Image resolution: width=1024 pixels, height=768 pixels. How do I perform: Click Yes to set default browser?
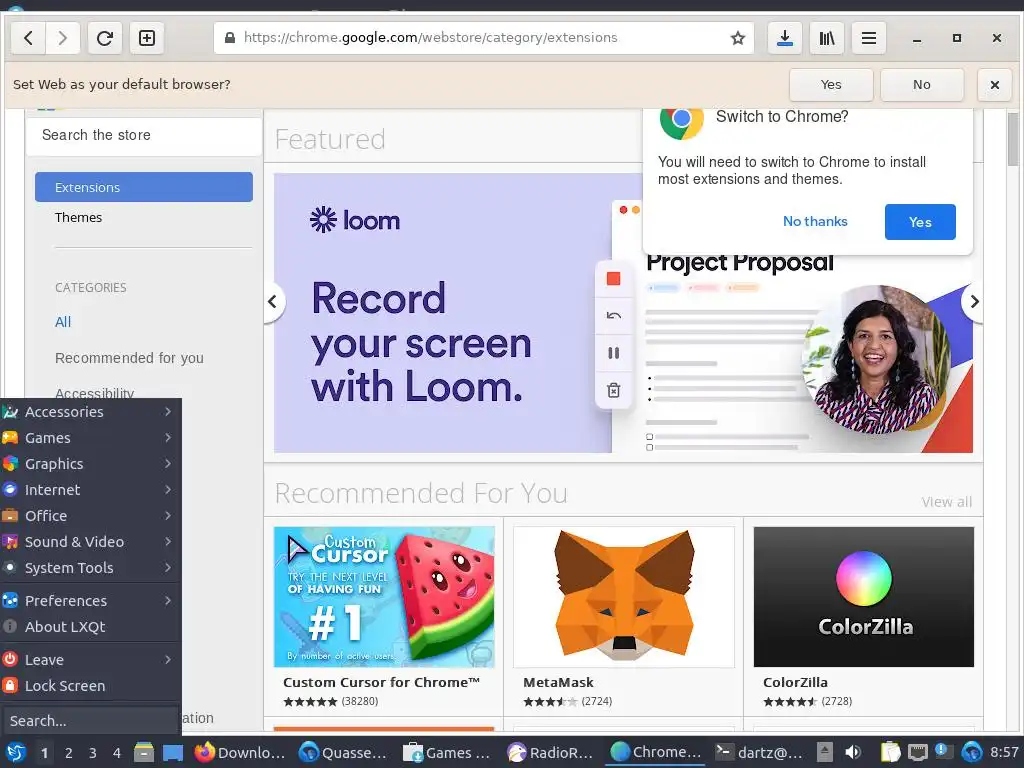point(831,85)
